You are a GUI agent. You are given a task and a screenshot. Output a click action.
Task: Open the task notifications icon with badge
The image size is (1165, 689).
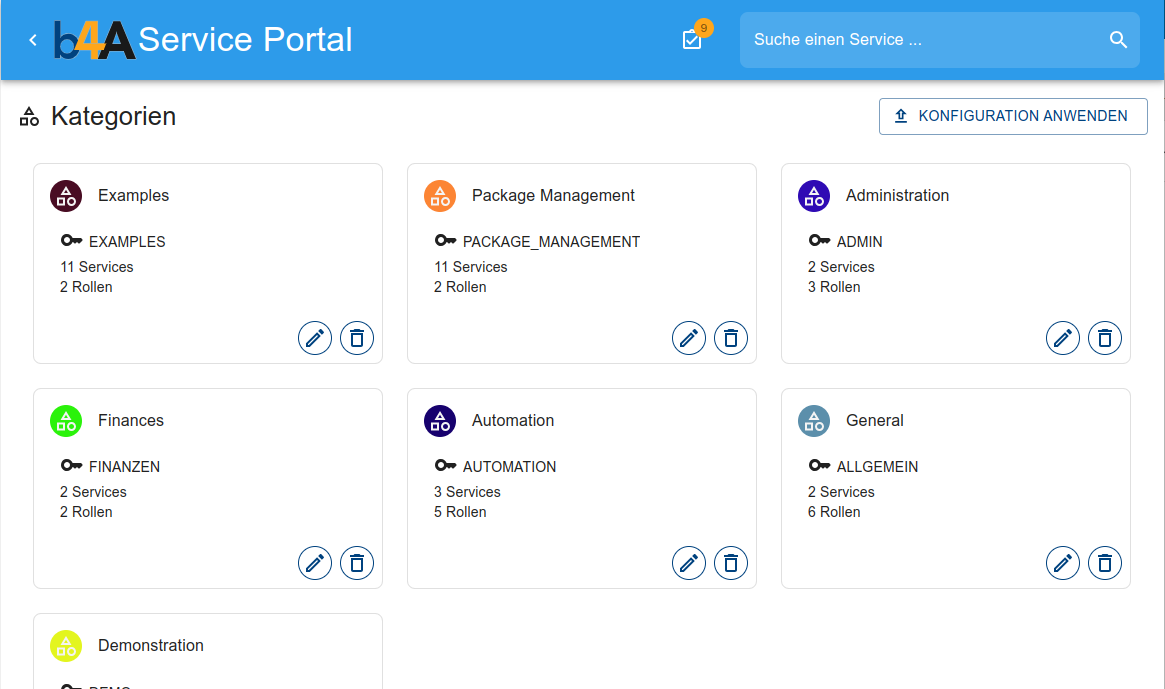coord(692,40)
